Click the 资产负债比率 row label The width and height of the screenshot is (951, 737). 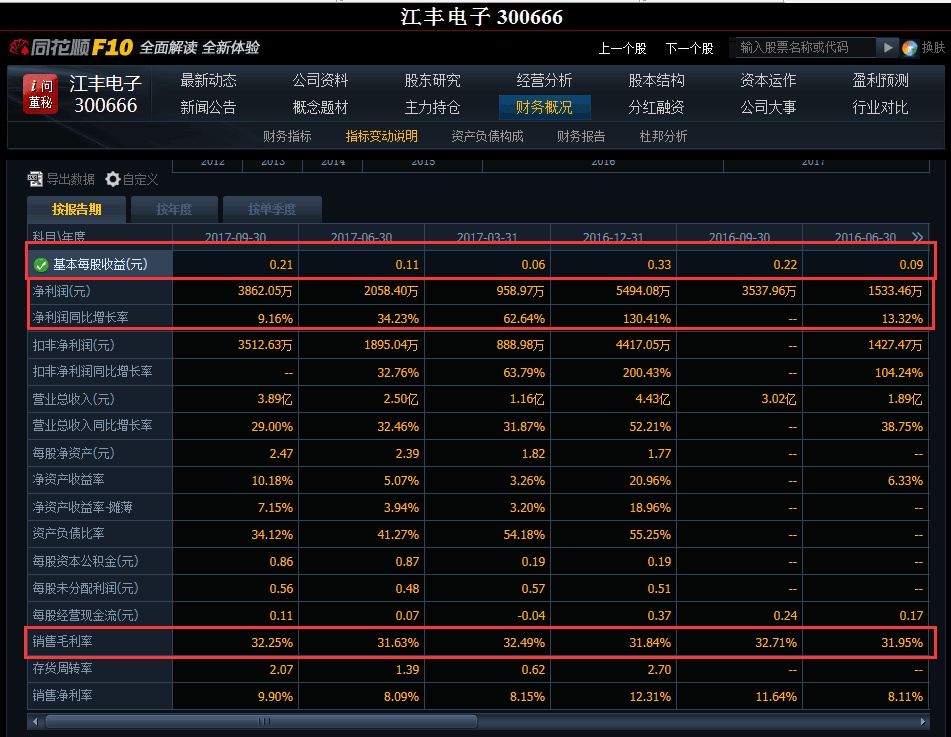tap(68, 533)
